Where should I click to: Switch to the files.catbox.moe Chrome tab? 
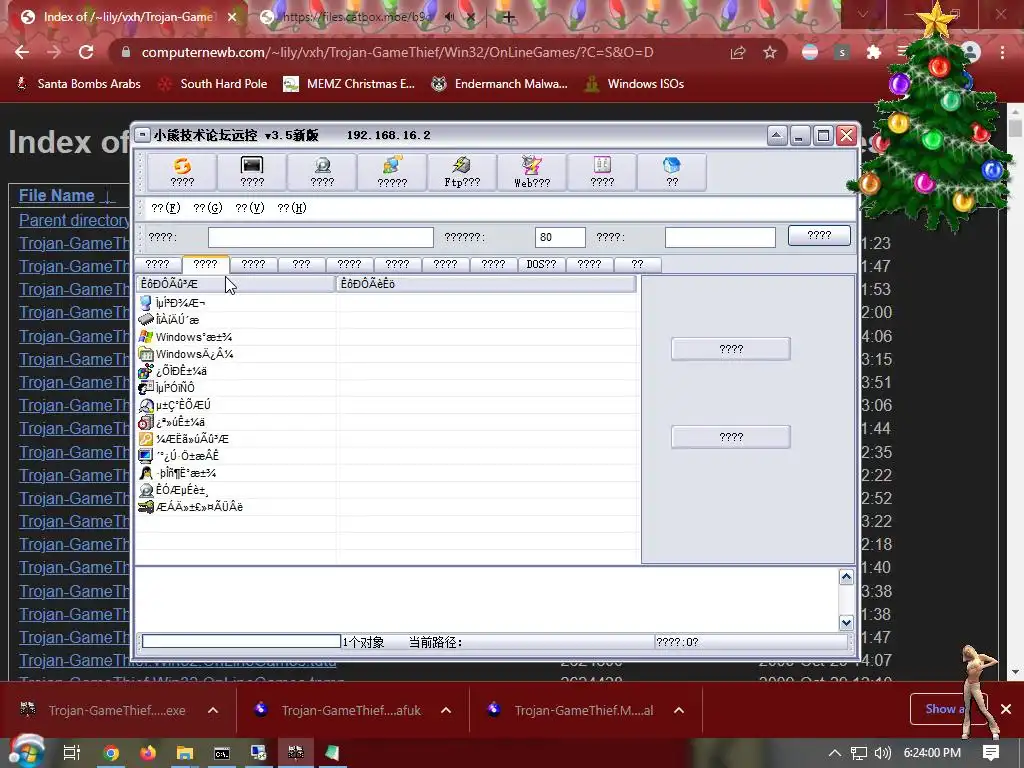pyautogui.click(x=356, y=17)
